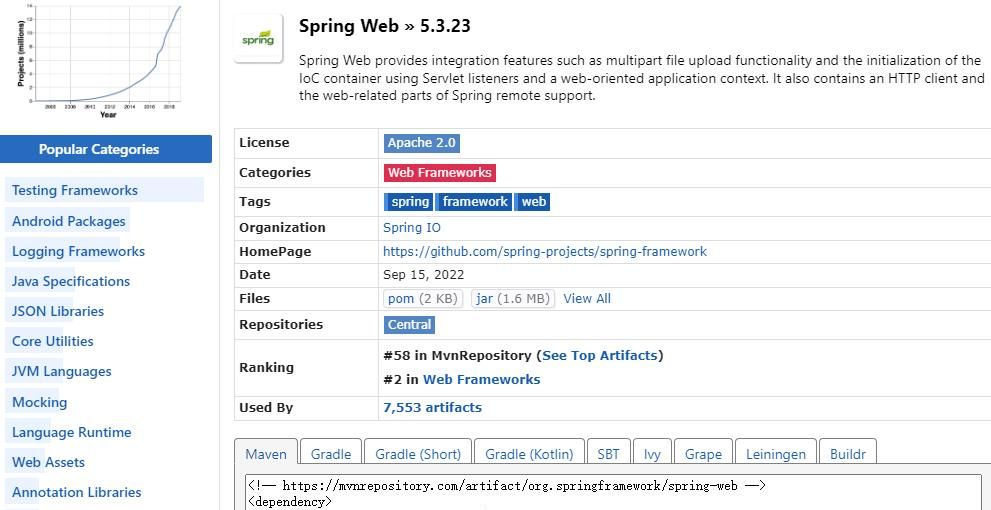Click the Spring logo icon

point(258,39)
